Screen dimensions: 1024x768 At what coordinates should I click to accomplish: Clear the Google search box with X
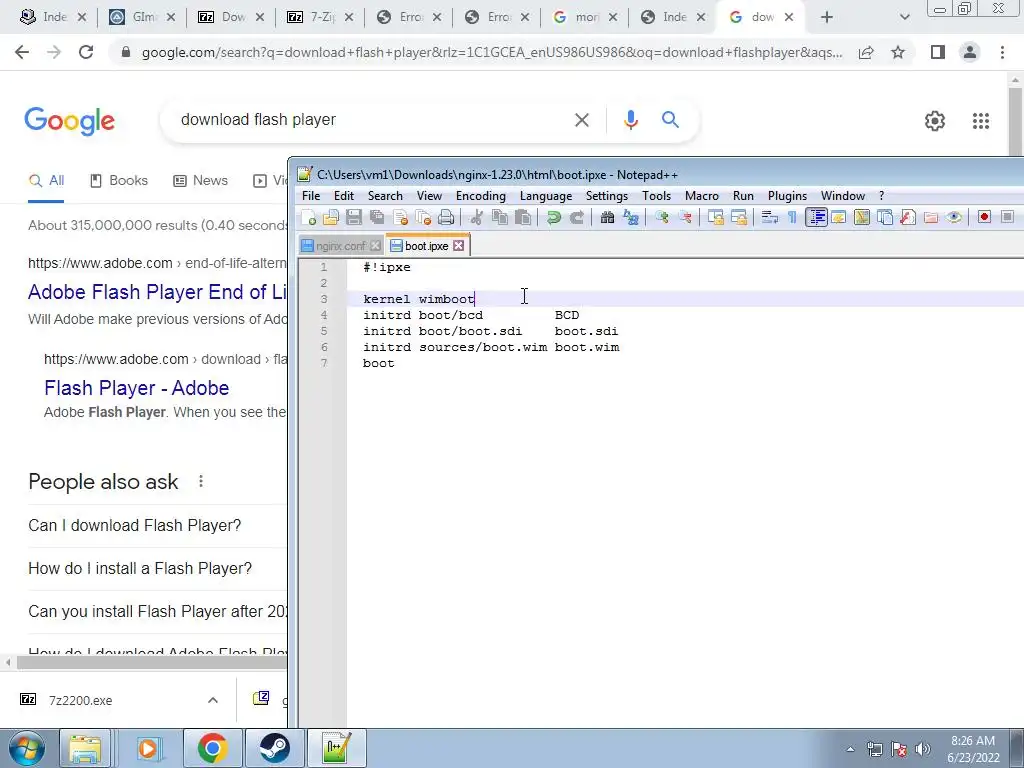tap(582, 120)
